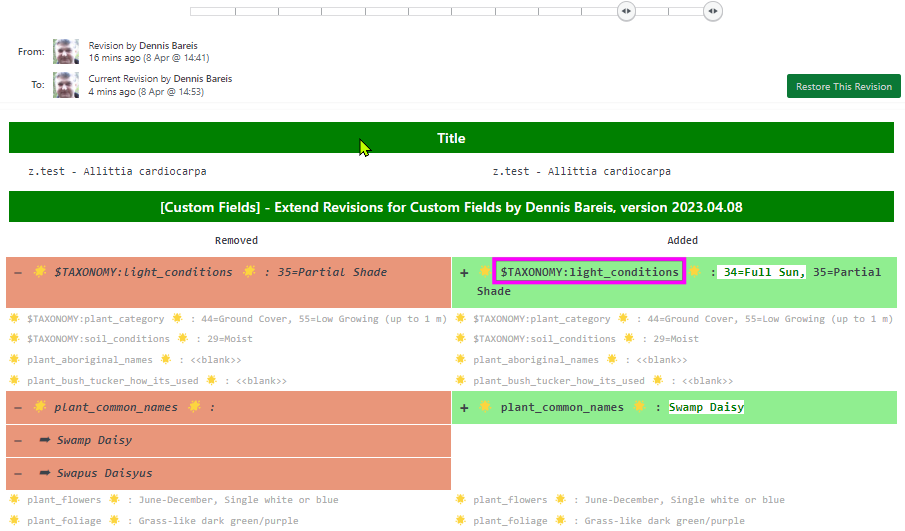Click "June-December, Single white or blue" in Added column
905x531 pixels.
point(685,500)
